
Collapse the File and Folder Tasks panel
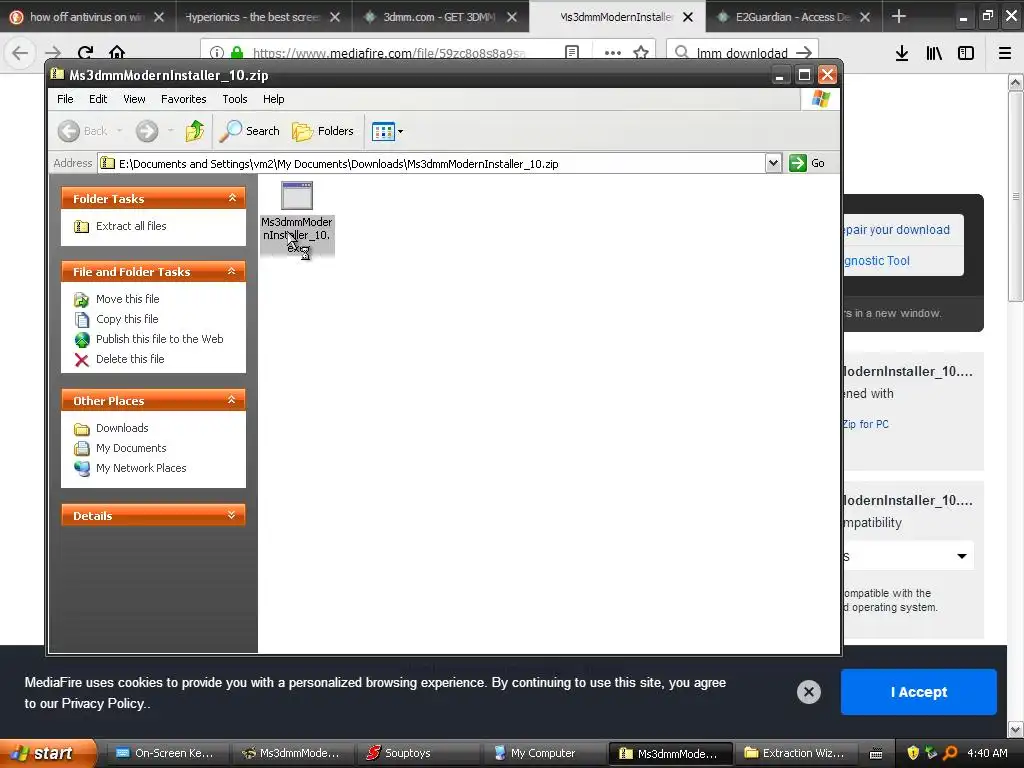pyautogui.click(x=232, y=271)
